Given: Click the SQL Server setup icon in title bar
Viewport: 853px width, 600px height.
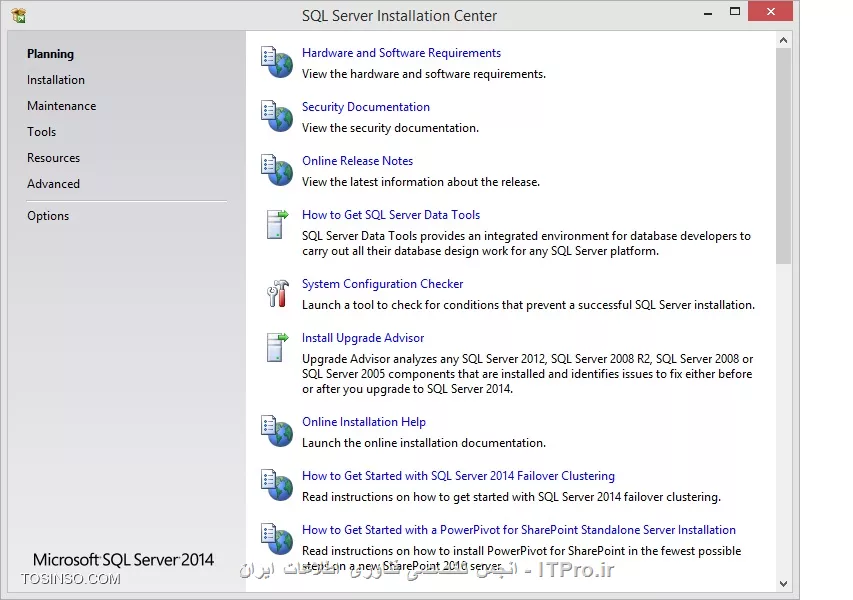Looking at the screenshot, I should 18,15.
